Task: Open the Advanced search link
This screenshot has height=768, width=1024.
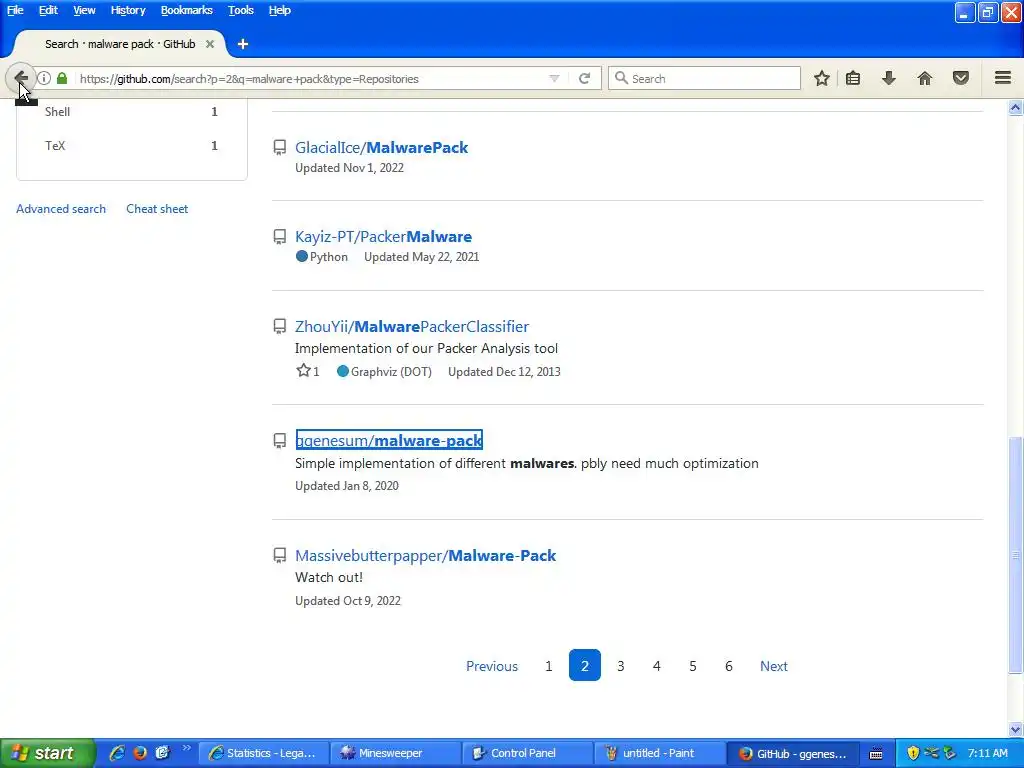Action: coord(61,209)
